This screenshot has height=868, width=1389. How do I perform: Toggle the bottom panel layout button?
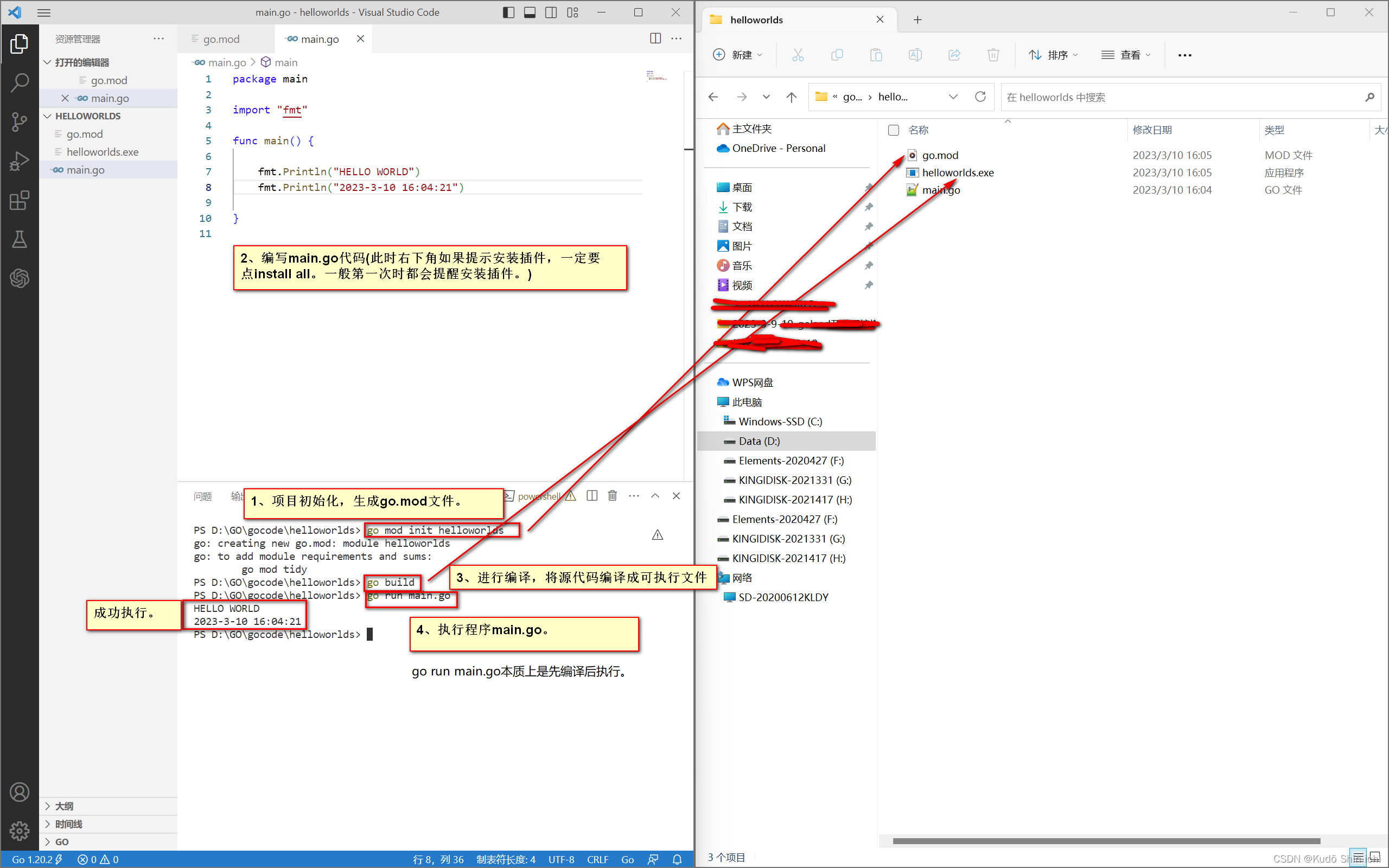[529, 12]
